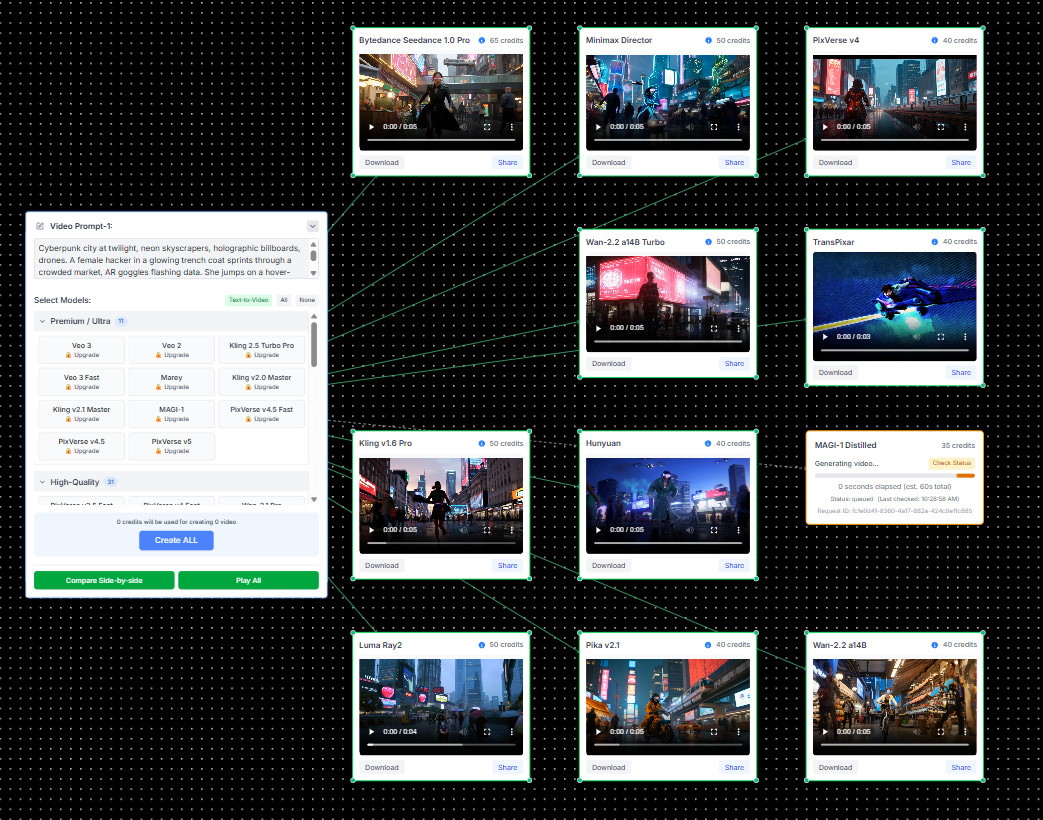Select None models filter
The height and width of the screenshot is (820, 1043).
307,300
